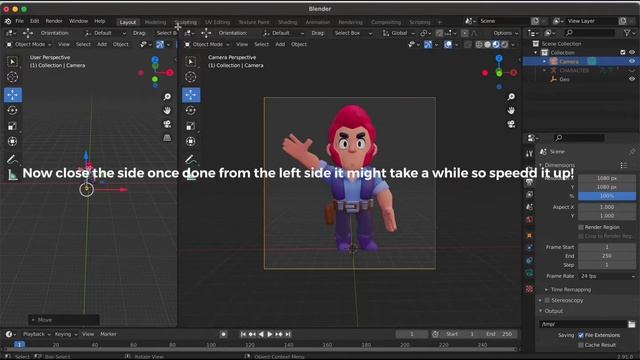Click the outliner filter funnel icon
Viewport: 640px width, 360px height.
(627, 33)
